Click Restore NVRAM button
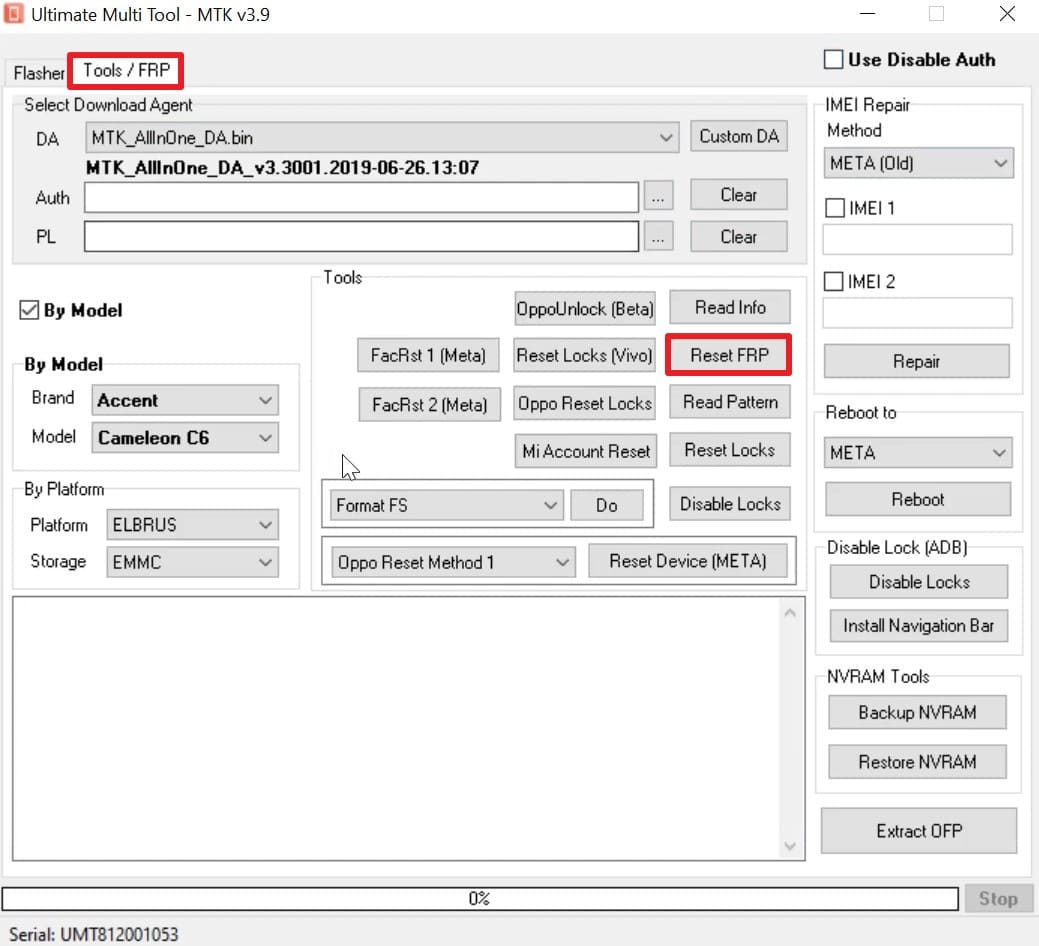 tap(917, 762)
